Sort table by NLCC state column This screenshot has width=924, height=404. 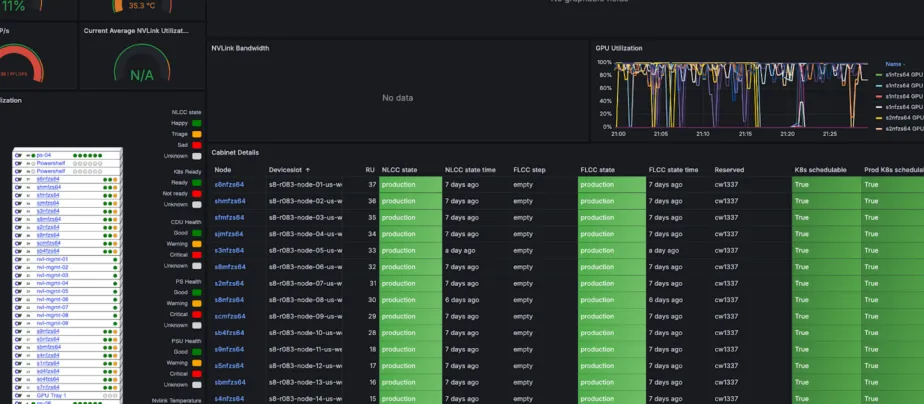pos(399,170)
